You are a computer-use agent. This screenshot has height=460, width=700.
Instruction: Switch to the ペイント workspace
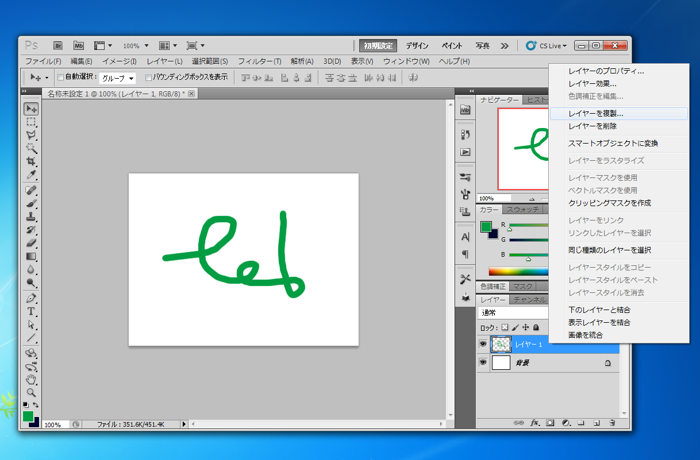pos(452,46)
